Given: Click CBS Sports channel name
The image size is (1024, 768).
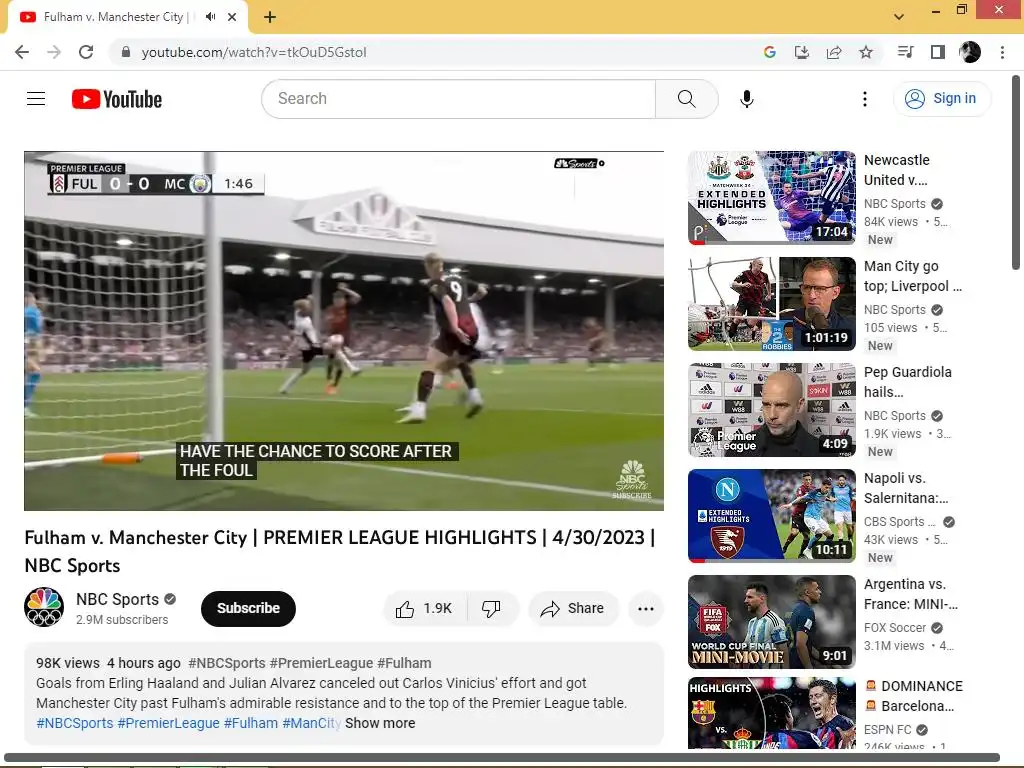Looking at the screenshot, I should click(x=899, y=522).
